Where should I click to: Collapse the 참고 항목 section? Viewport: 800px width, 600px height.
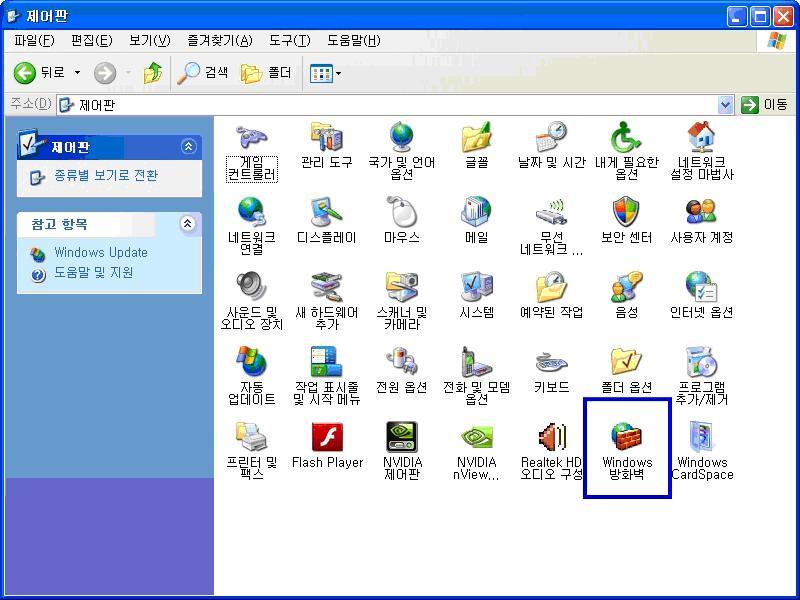point(188,223)
